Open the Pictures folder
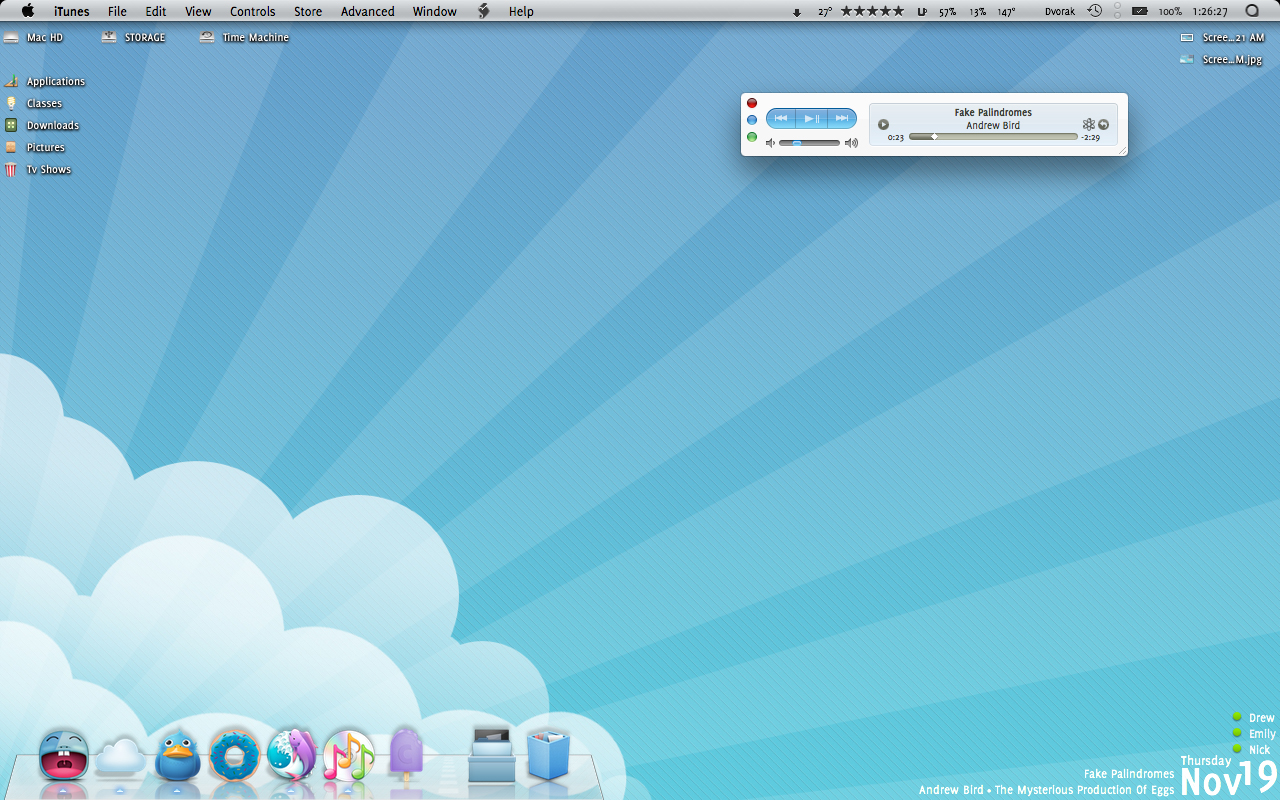The height and width of the screenshot is (800, 1280). pos(35,147)
